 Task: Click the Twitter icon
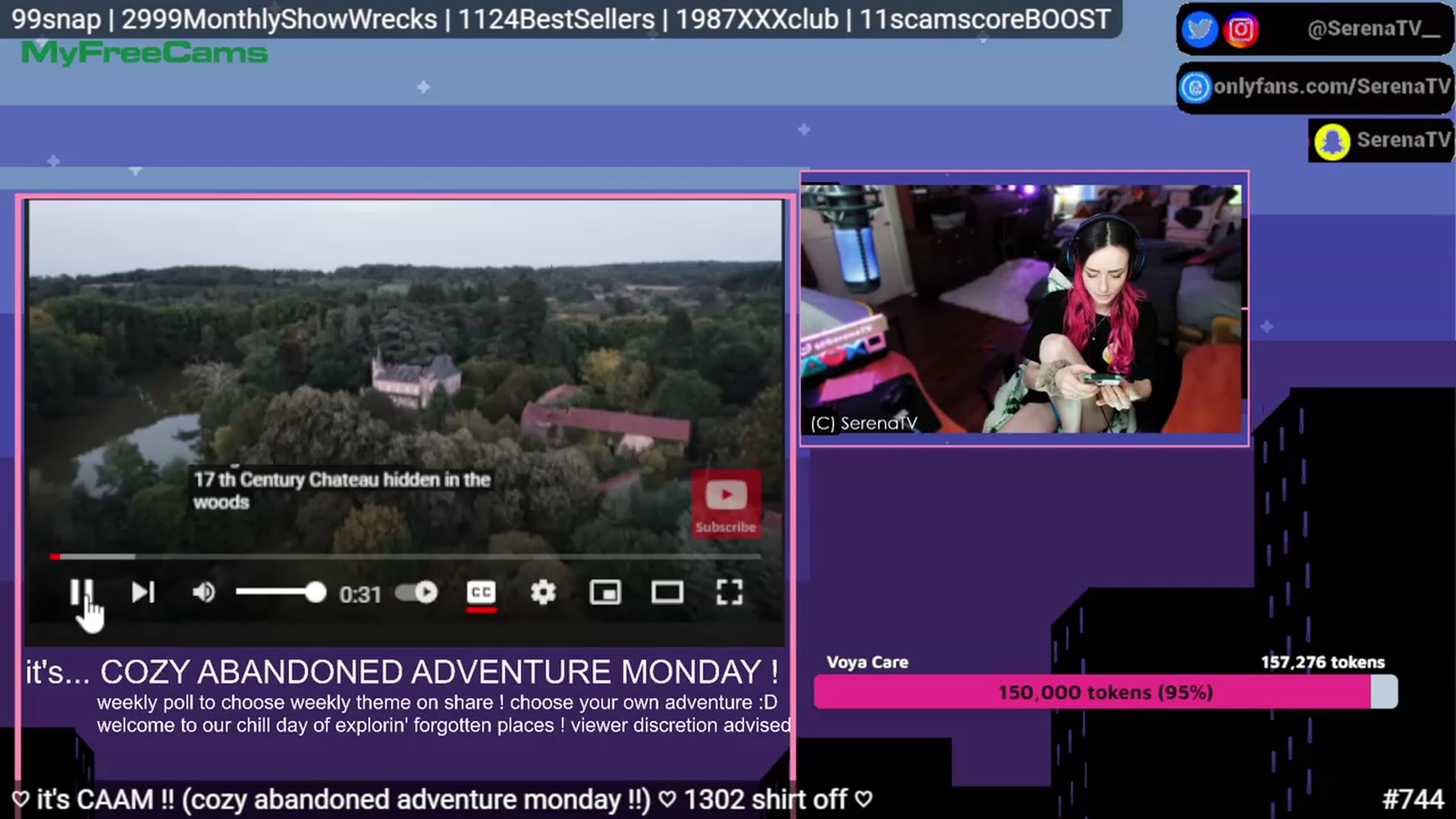pos(1200,30)
